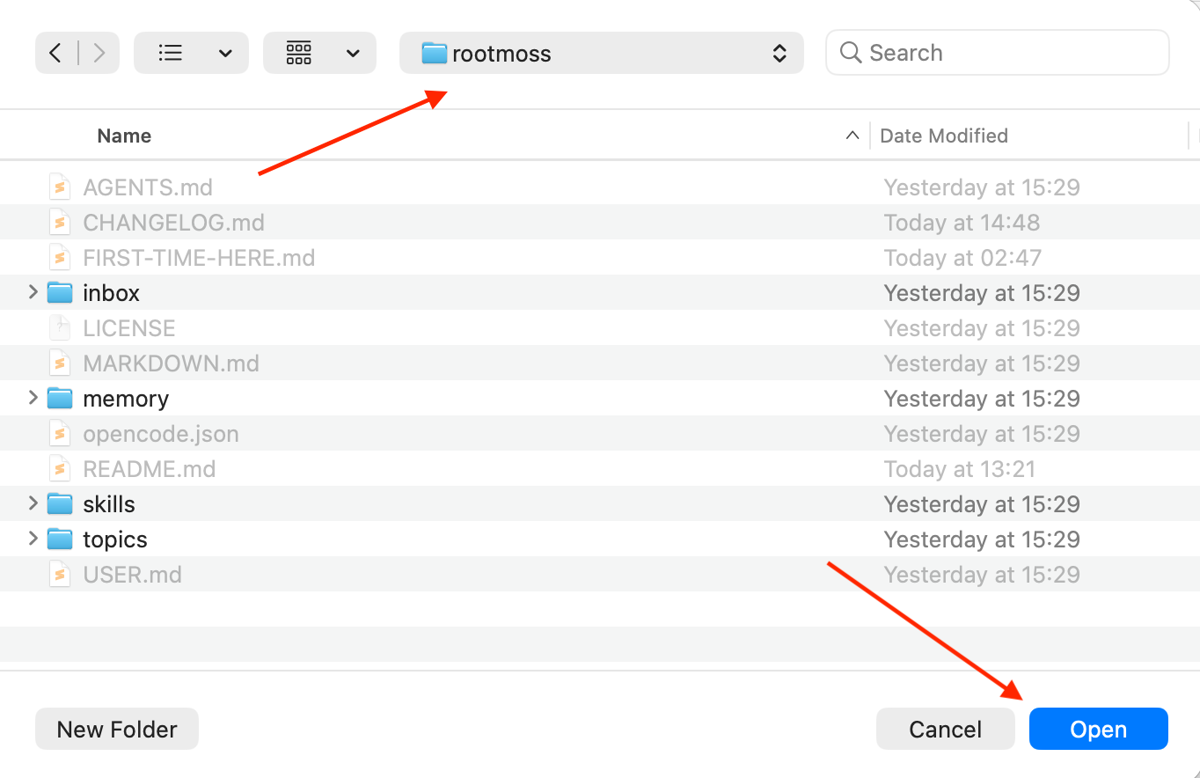Open the rootmoss location popup
This screenshot has height=778, width=1200.
[x=601, y=53]
